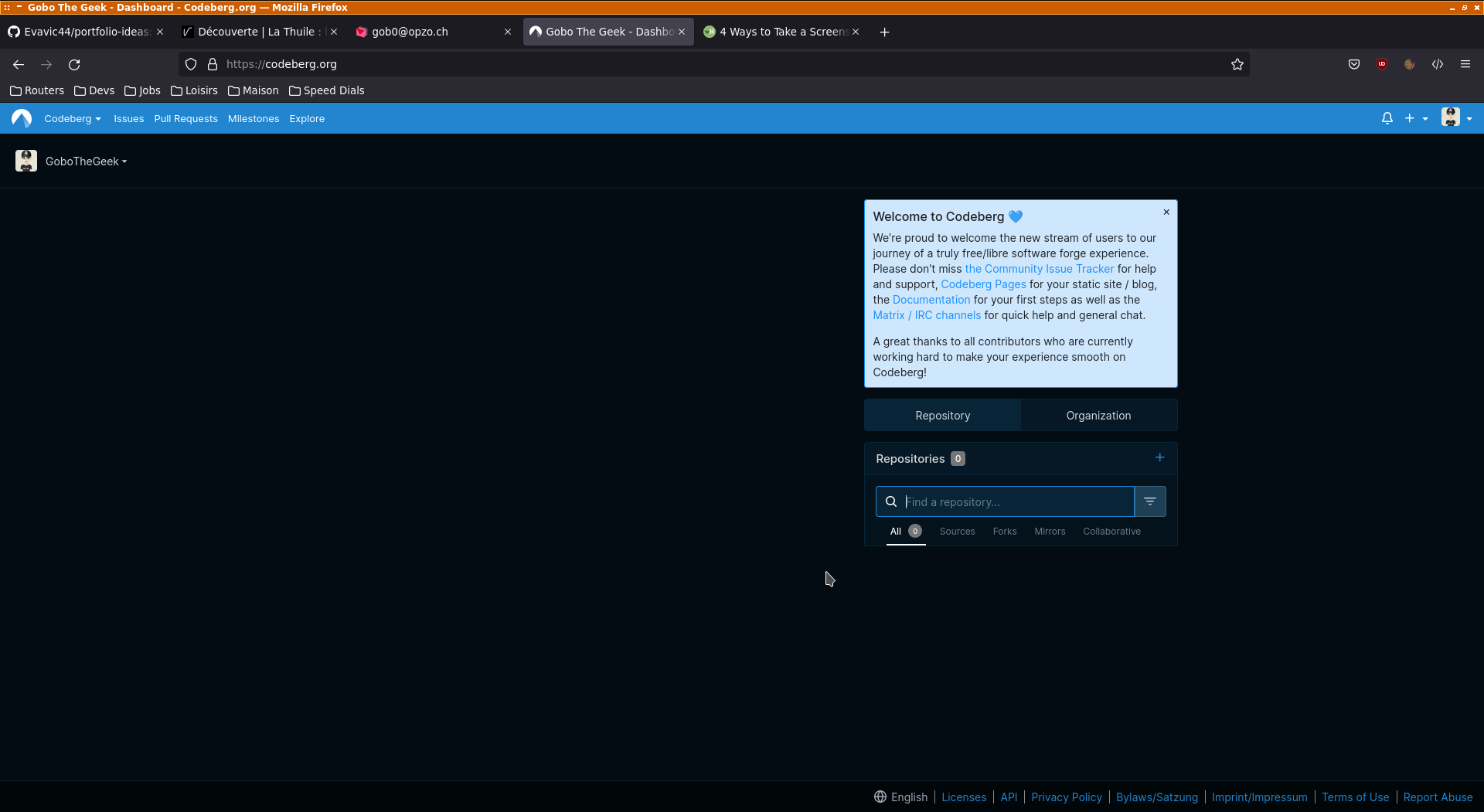Select the Forks repository filter

[x=1005, y=532]
